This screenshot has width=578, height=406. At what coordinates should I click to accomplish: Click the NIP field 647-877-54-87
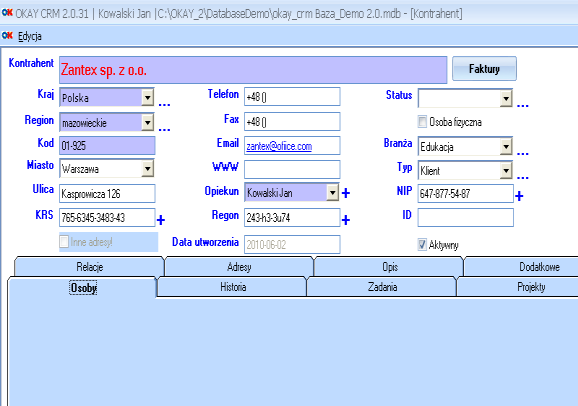pyautogui.click(x=466, y=193)
